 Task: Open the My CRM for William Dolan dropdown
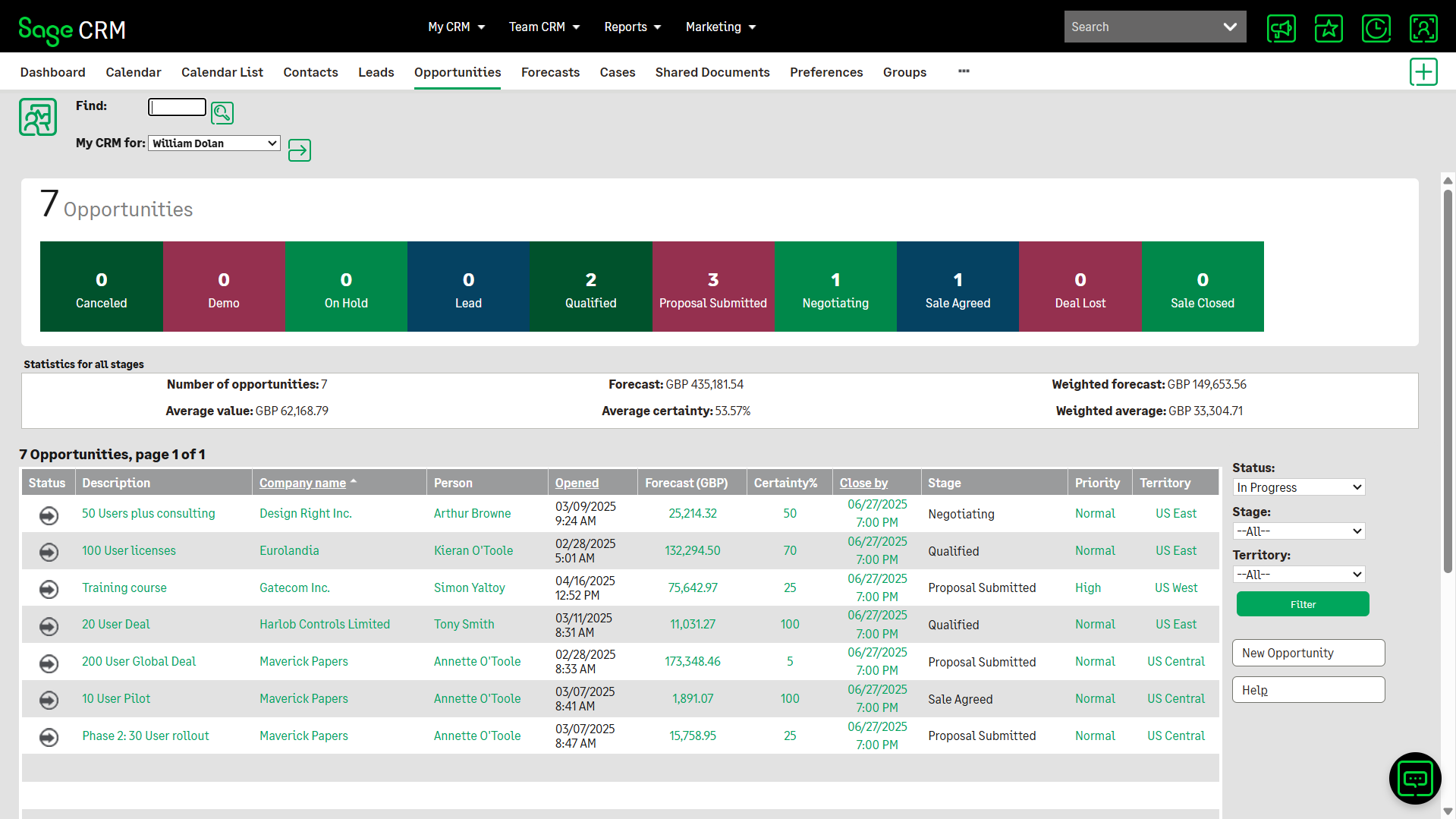pyautogui.click(x=214, y=143)
